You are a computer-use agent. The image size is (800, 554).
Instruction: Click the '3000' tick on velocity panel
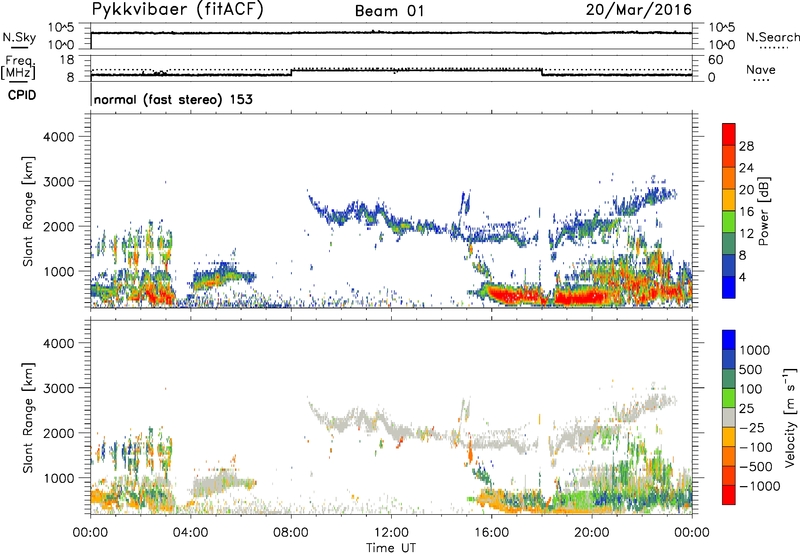(58, 388)
